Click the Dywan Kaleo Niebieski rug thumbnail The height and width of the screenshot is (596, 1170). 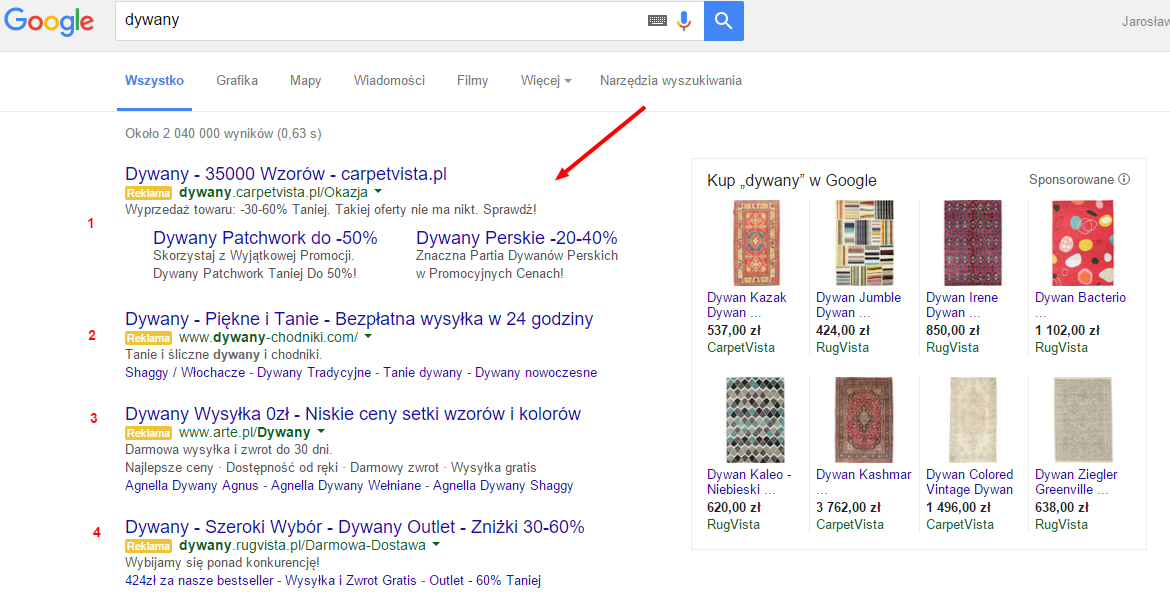tap(754, 420)
